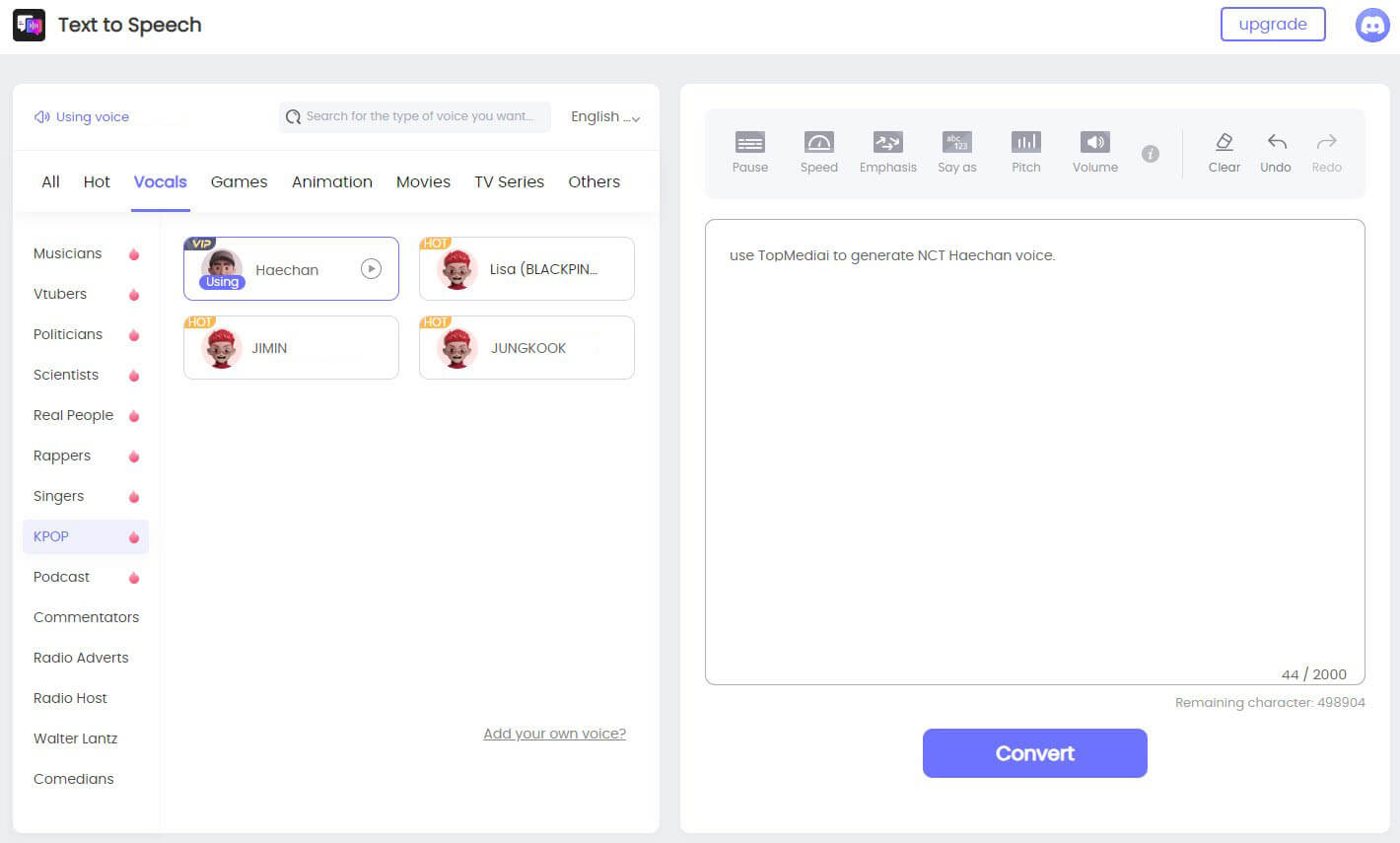Click the 44 / 2000 character counter

(1314, 674)
